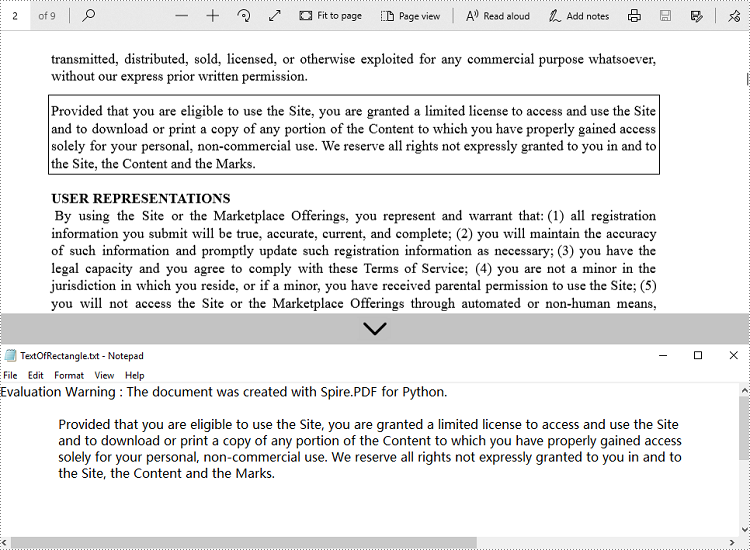
Task: Open Add notes tool
Action: (578, 16)
